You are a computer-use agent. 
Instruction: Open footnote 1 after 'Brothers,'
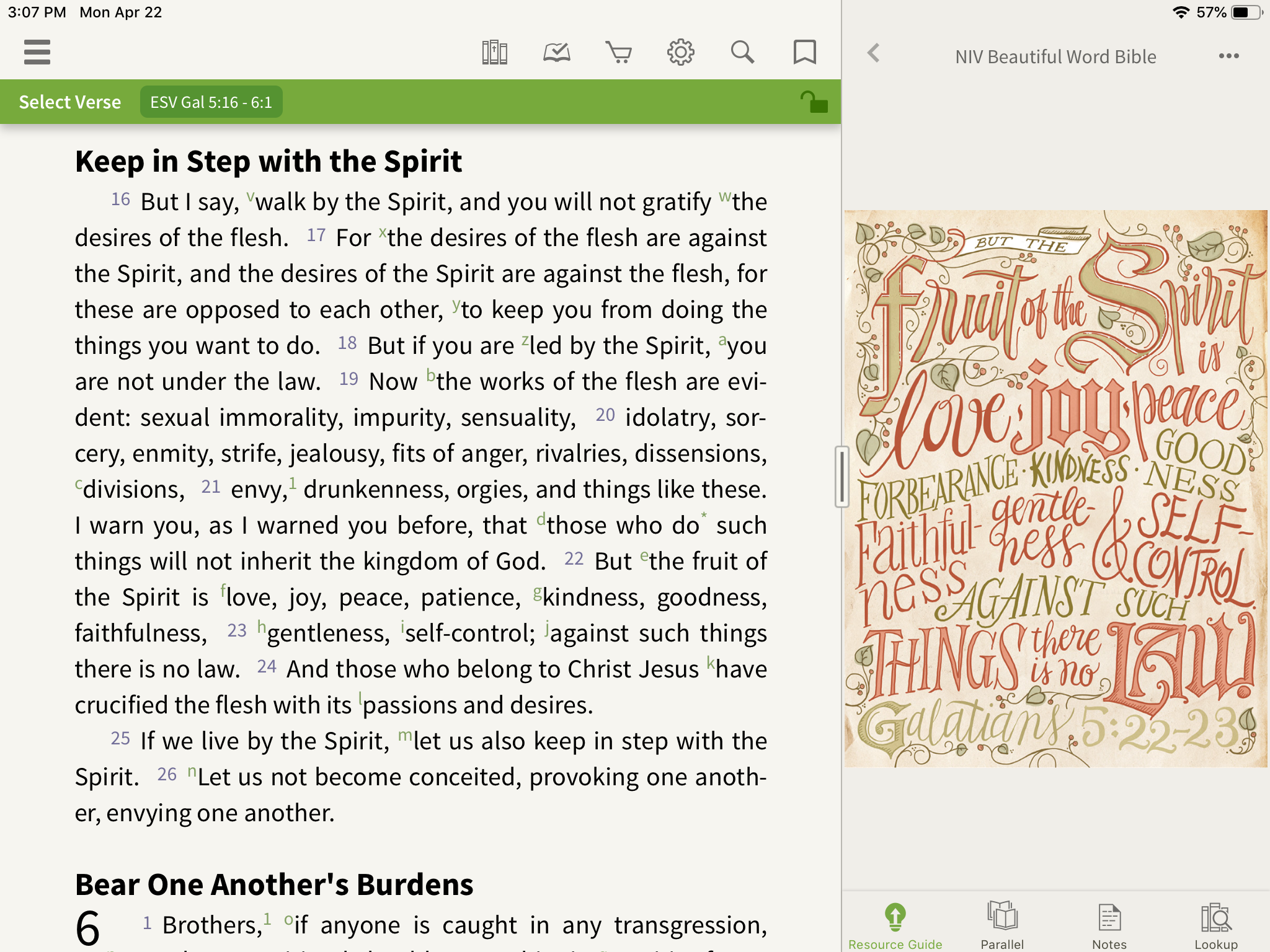pos(267,919)
